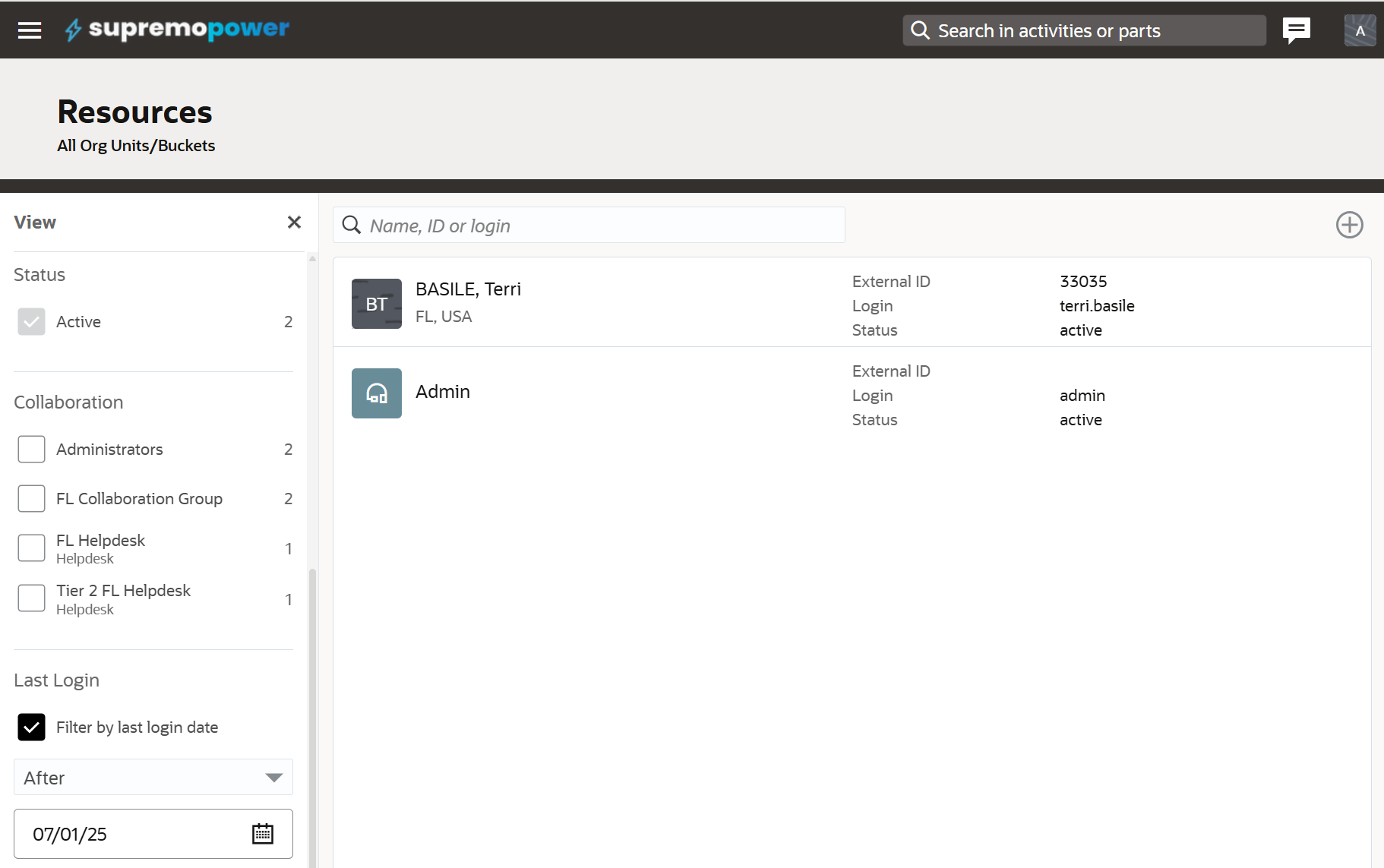Open the user avatar menu
This screenshot has width=1384, height=868.
[x=1359, y=30]
